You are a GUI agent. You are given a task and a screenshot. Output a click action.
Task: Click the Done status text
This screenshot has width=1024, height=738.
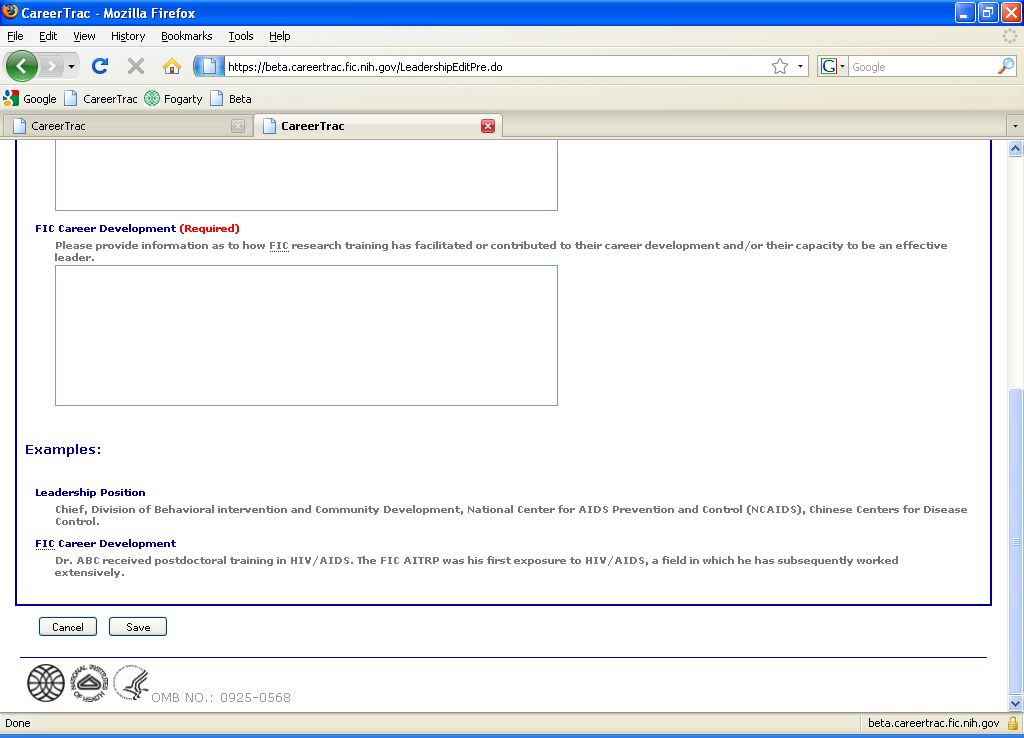18,723
